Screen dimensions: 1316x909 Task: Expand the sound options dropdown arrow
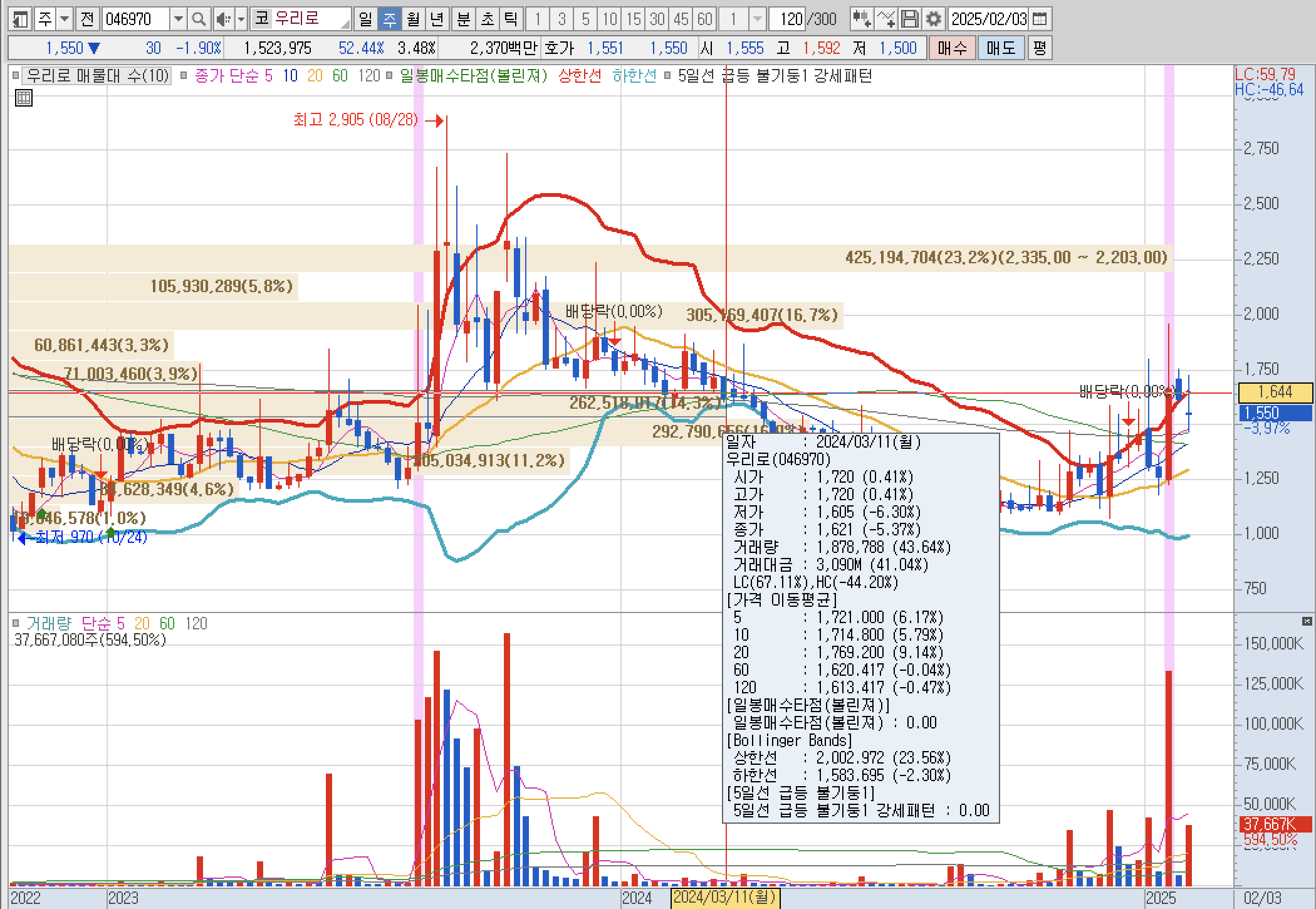[241, 19]
